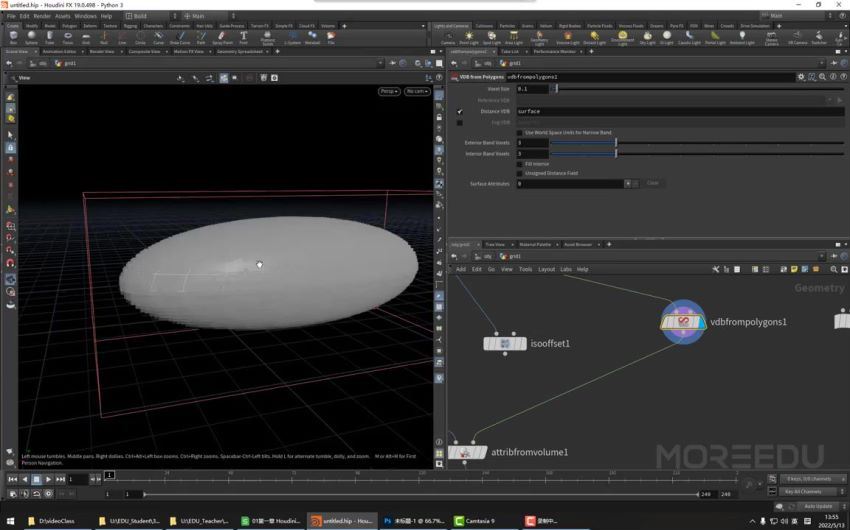
Task: Click the sticky note icon in network toolbar
Action: 794,269
